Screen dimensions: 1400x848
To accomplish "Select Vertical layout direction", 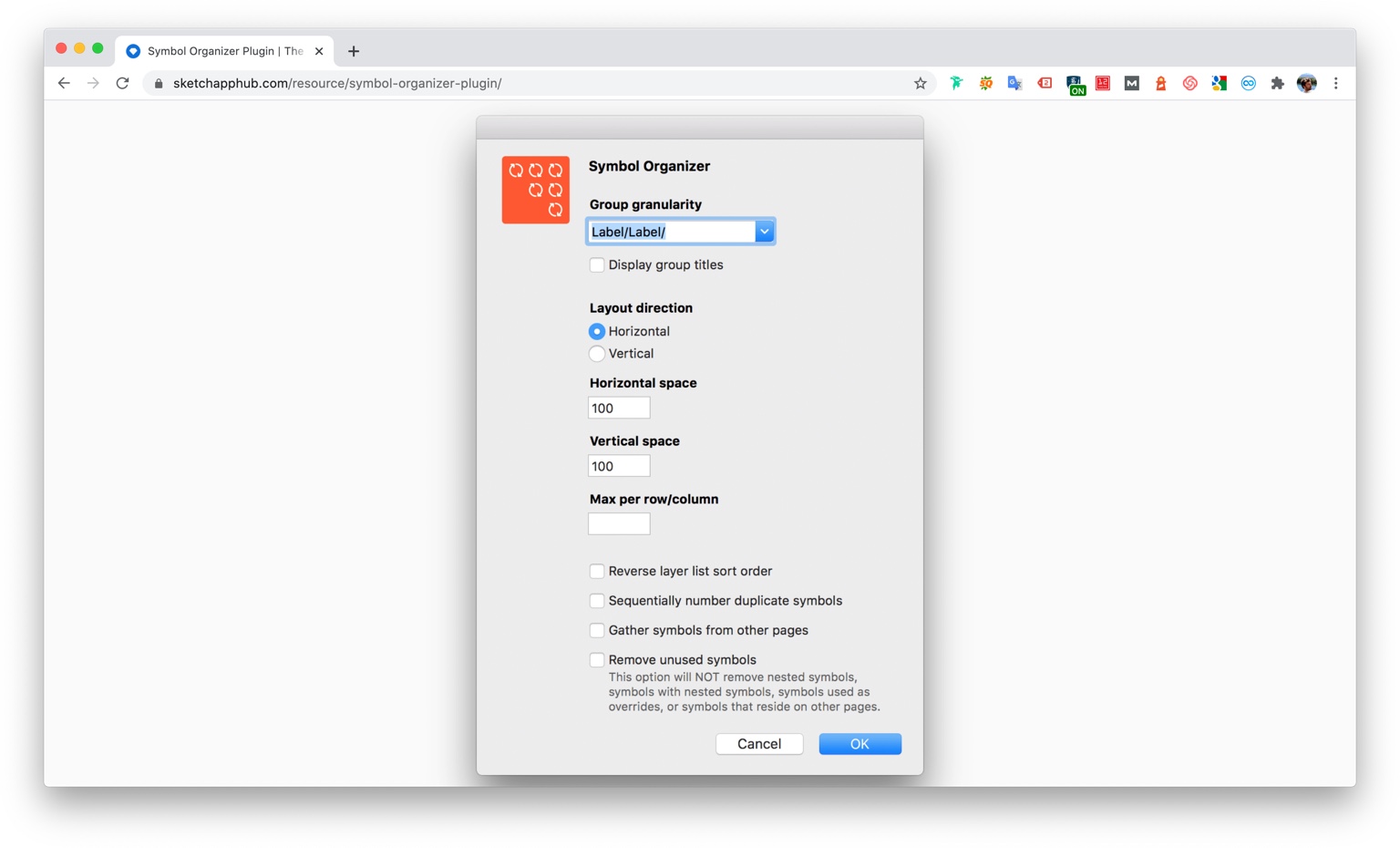I will click(597, 353).
